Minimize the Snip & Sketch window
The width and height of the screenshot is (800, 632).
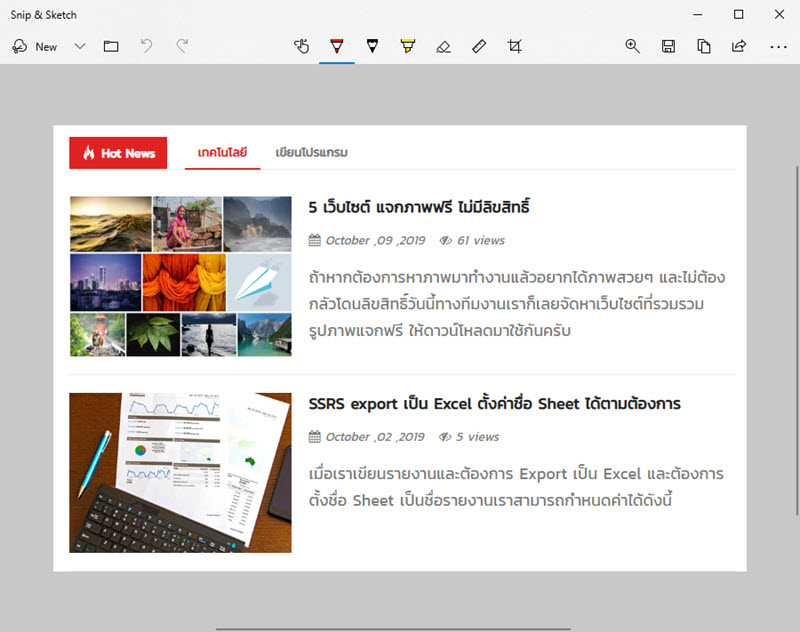698,14
